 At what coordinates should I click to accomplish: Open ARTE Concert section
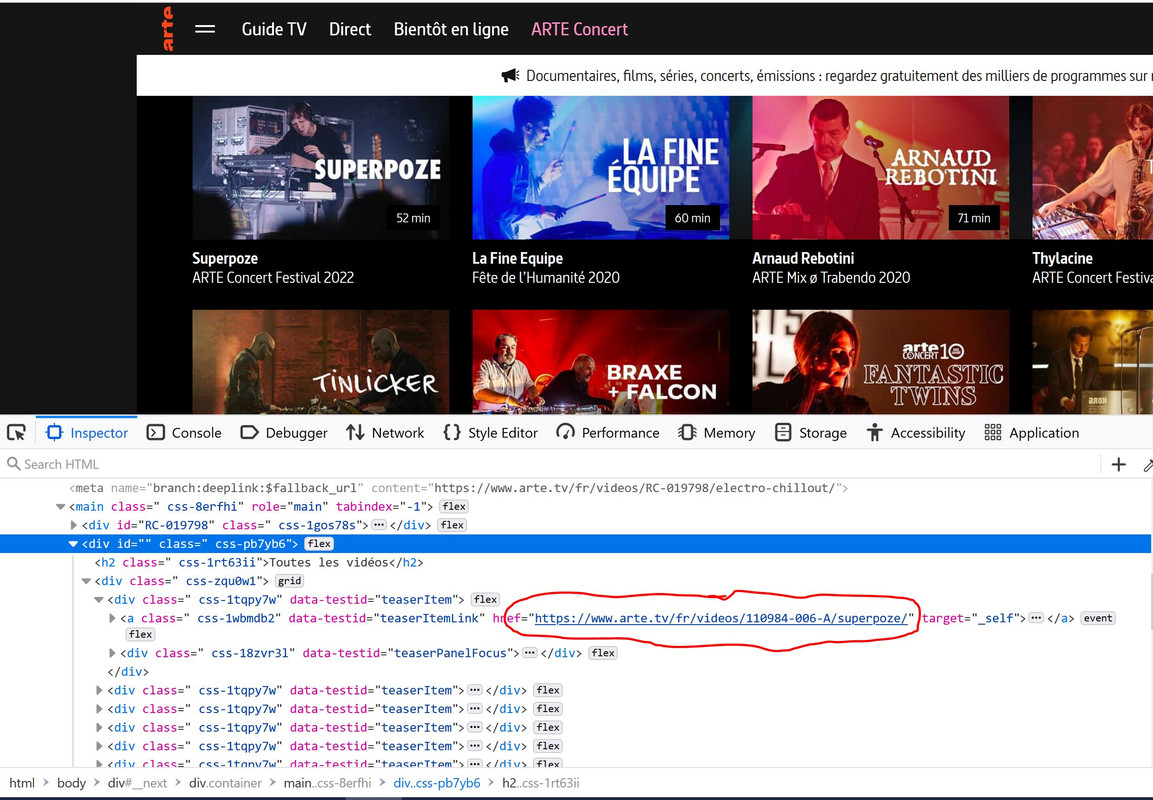(x=579, y=29)
